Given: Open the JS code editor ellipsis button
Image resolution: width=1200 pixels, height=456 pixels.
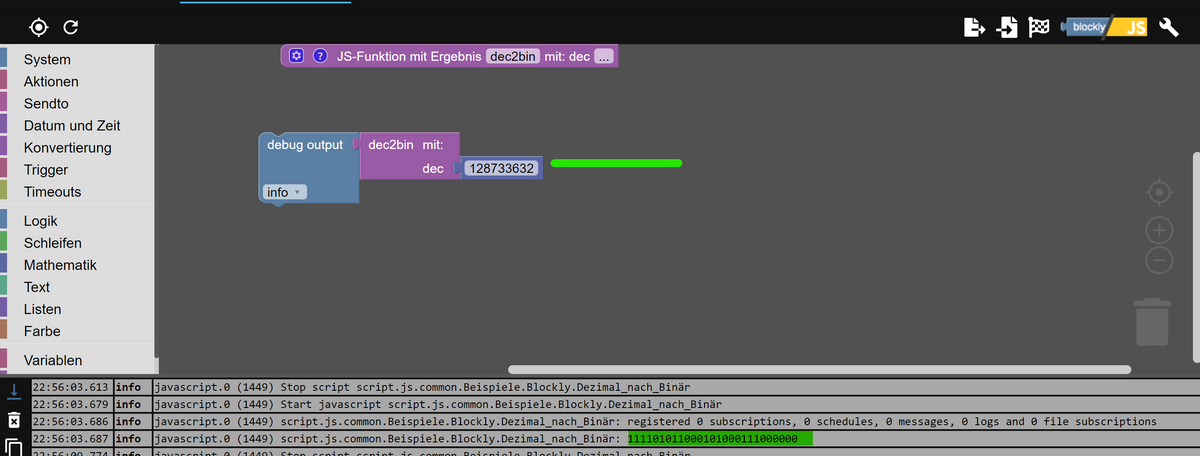Looking at the screenshot, I should point(603,56).
